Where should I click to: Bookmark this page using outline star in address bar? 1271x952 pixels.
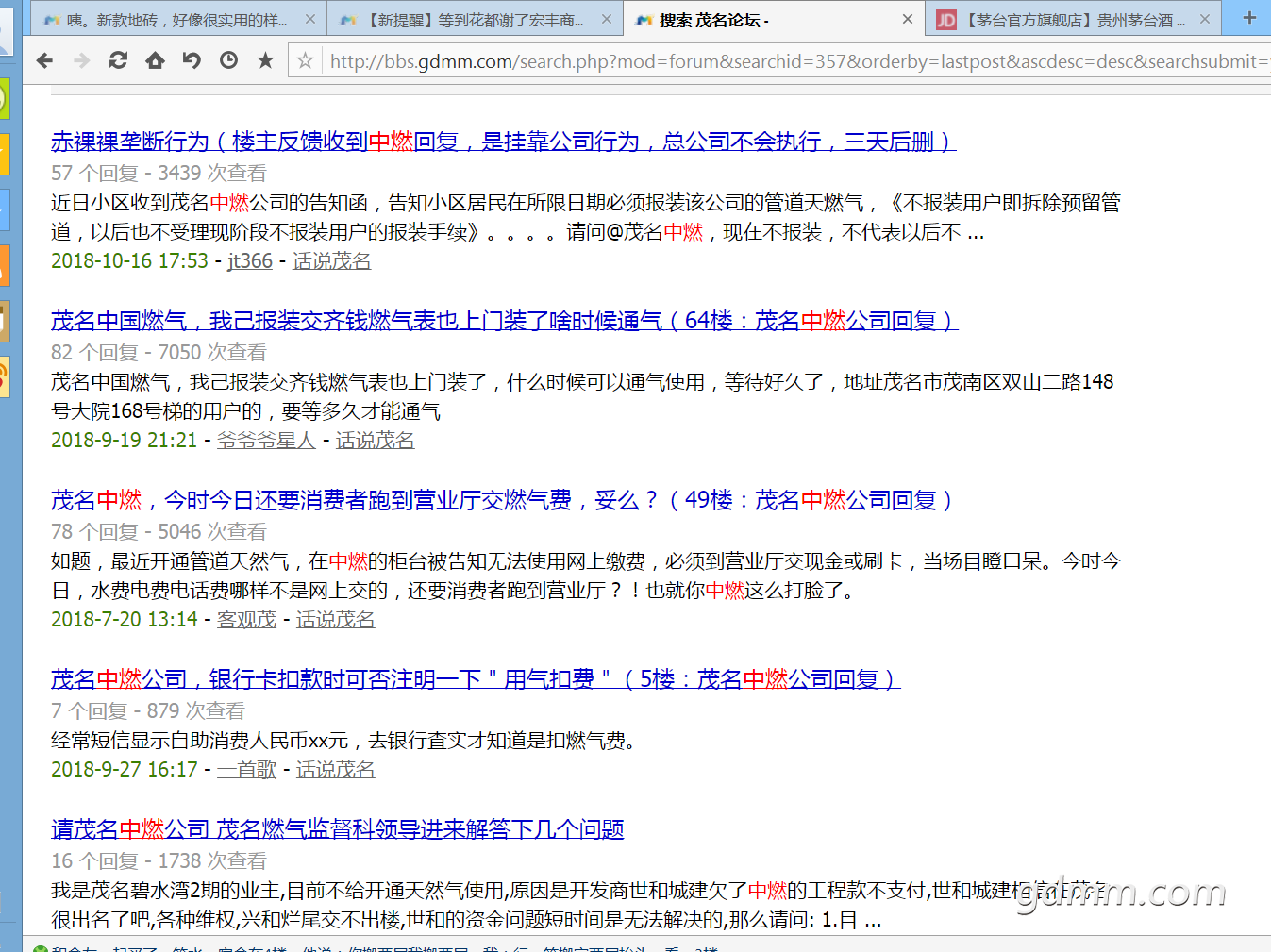pyautogui.click(x=305, y=60)
